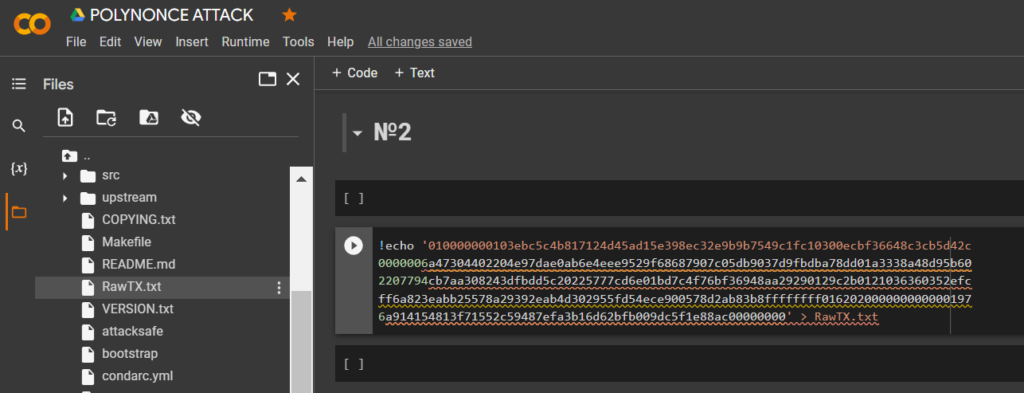Open the File menu

point(76,42)
